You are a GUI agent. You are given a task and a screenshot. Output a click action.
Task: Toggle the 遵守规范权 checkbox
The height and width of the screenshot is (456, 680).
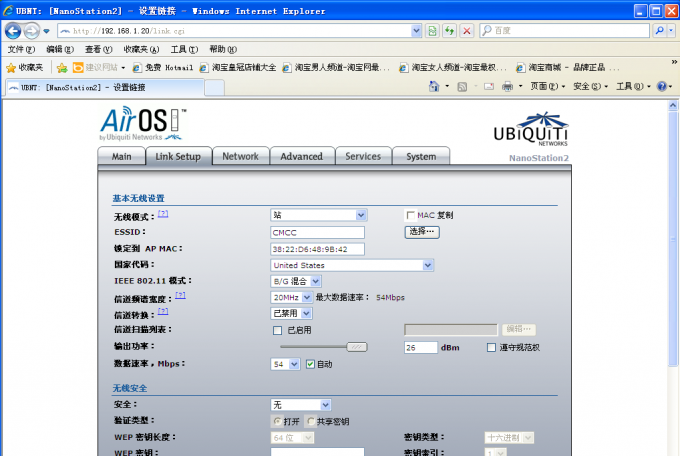pos(491,348)
